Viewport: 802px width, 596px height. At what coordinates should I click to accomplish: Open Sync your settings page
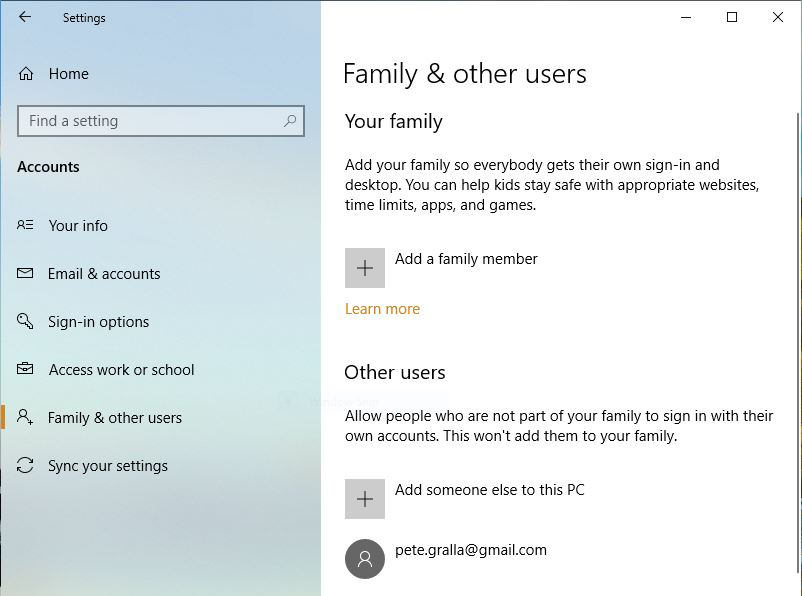point(108,466)
